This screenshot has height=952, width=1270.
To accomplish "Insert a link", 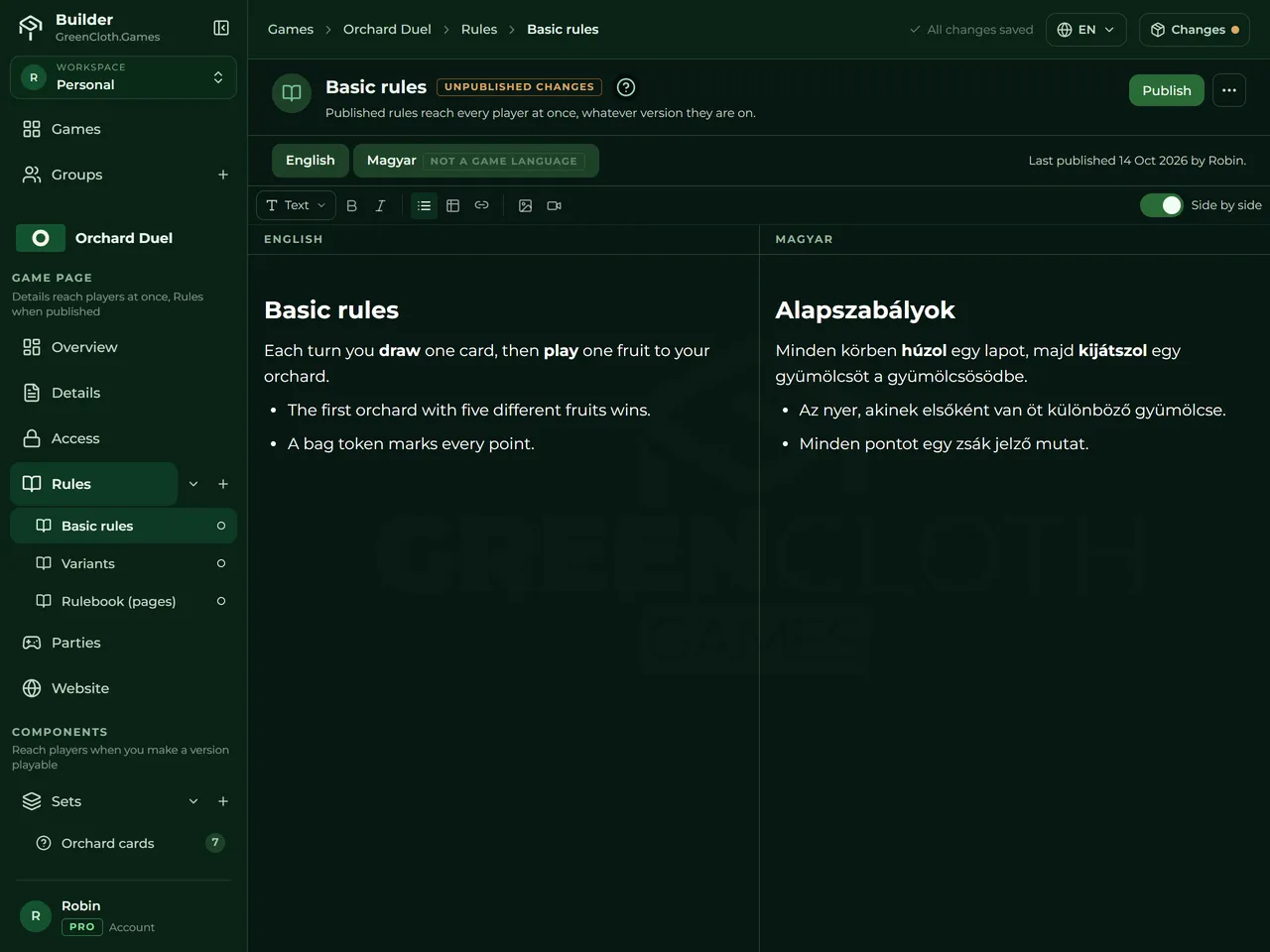I will point(482,205).
